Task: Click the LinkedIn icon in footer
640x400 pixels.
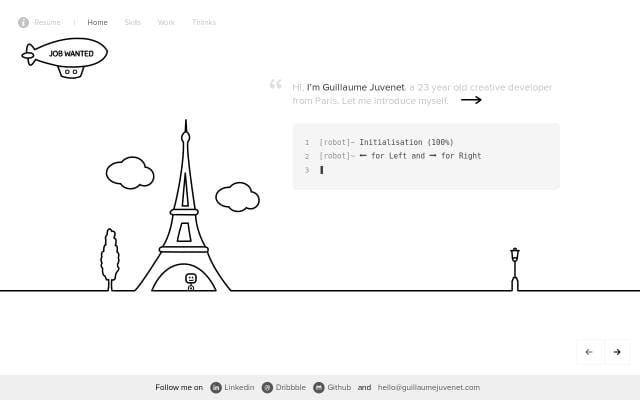Action: [x=216, y=387]
